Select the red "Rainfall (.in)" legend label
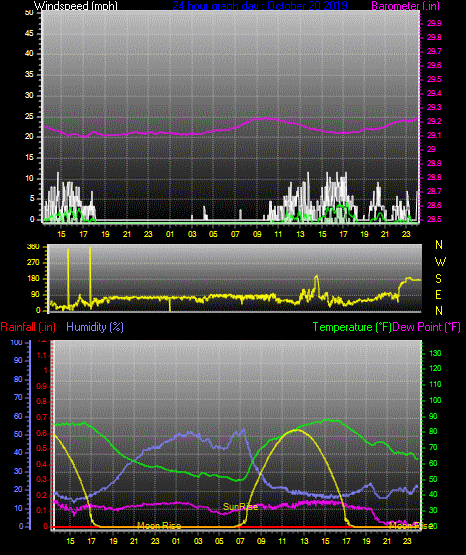 [28, 327]
